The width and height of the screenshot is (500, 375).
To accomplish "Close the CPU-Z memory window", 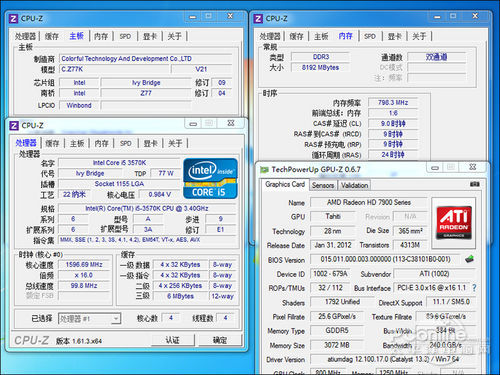I will click(475, 16).
